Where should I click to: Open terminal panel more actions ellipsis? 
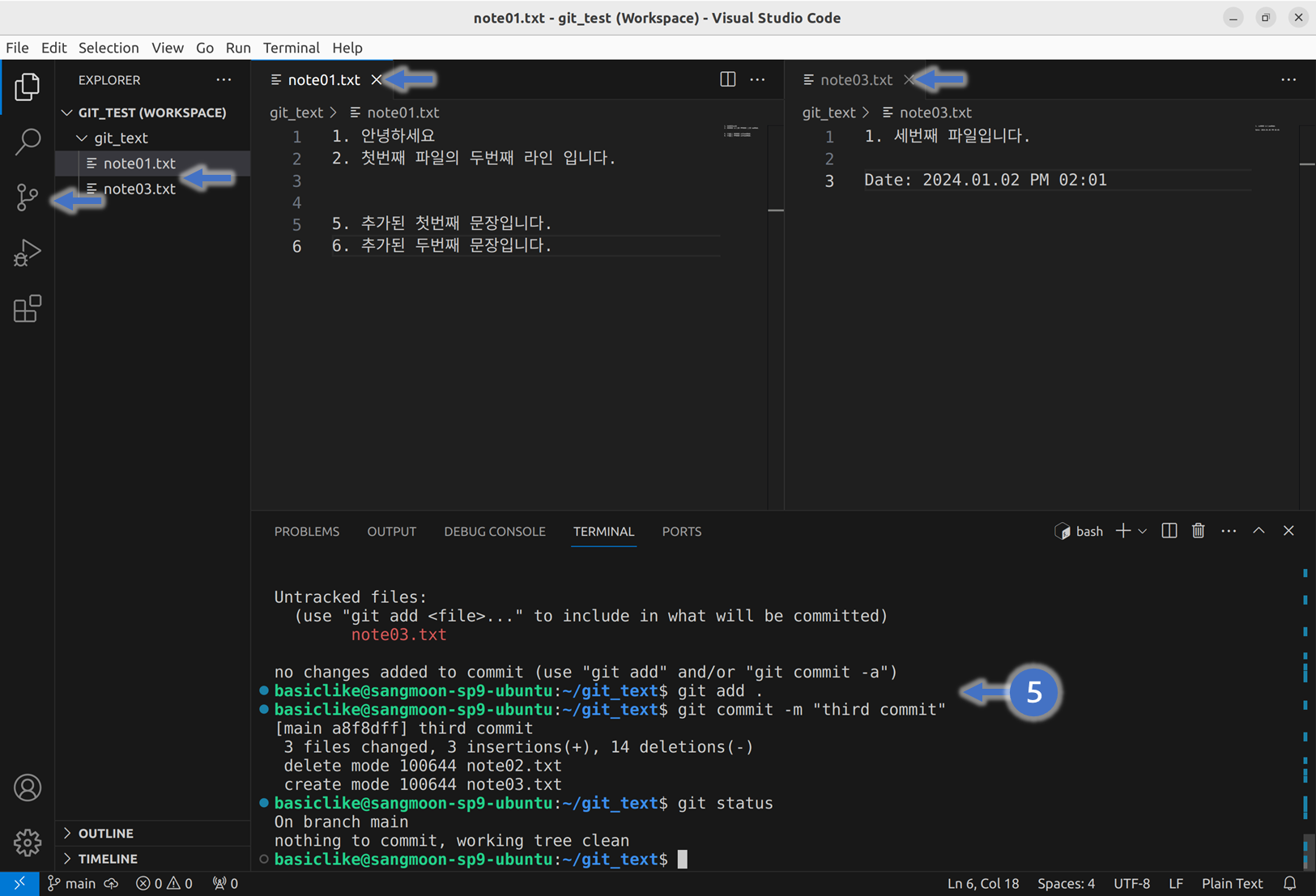[x=1229, y=531]
